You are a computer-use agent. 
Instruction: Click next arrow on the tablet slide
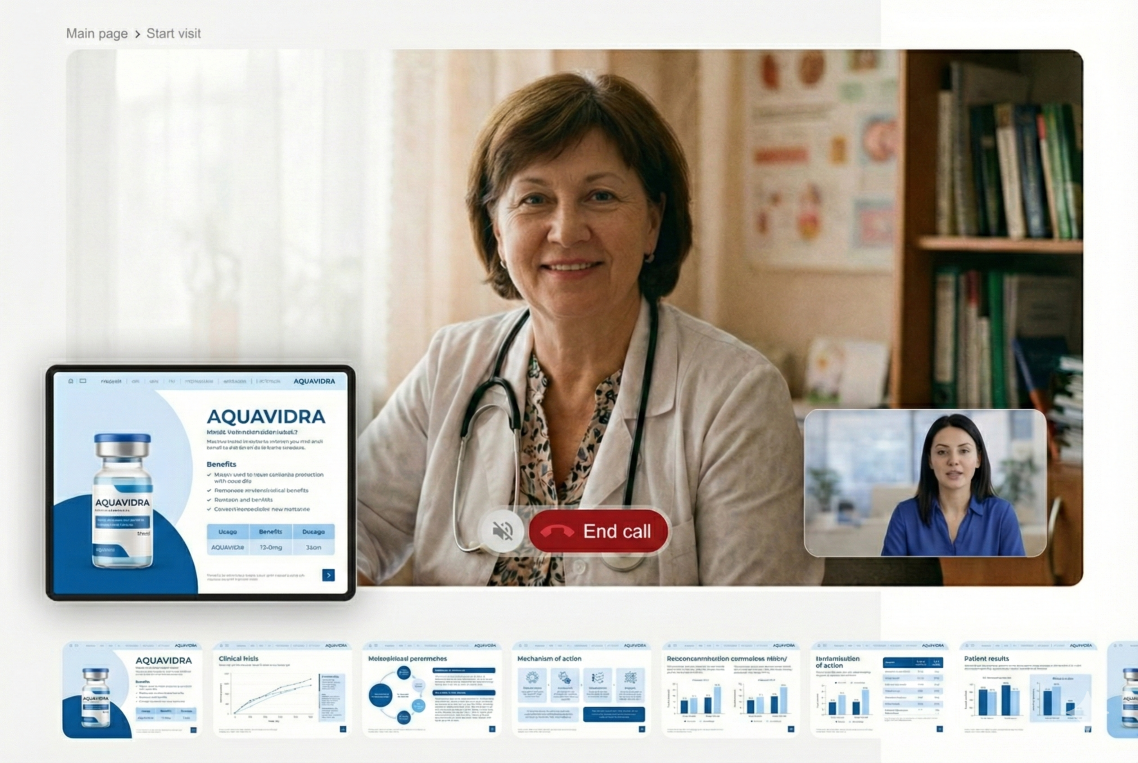pos(328,575)
